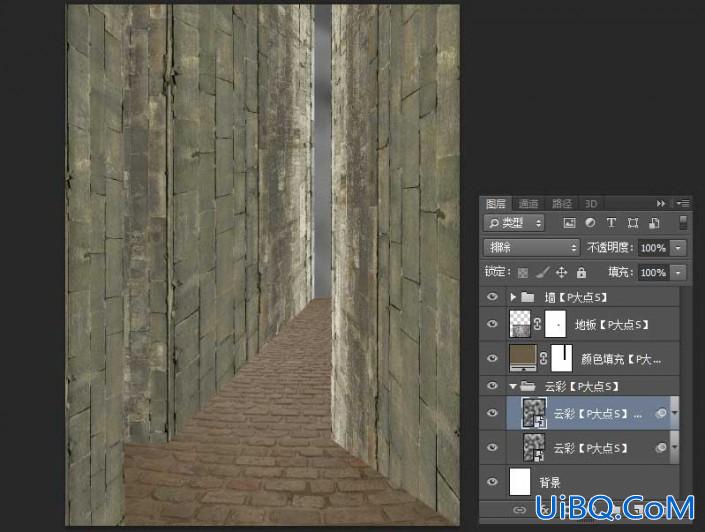Filter layers by type (T) icon

pos(611,223)
